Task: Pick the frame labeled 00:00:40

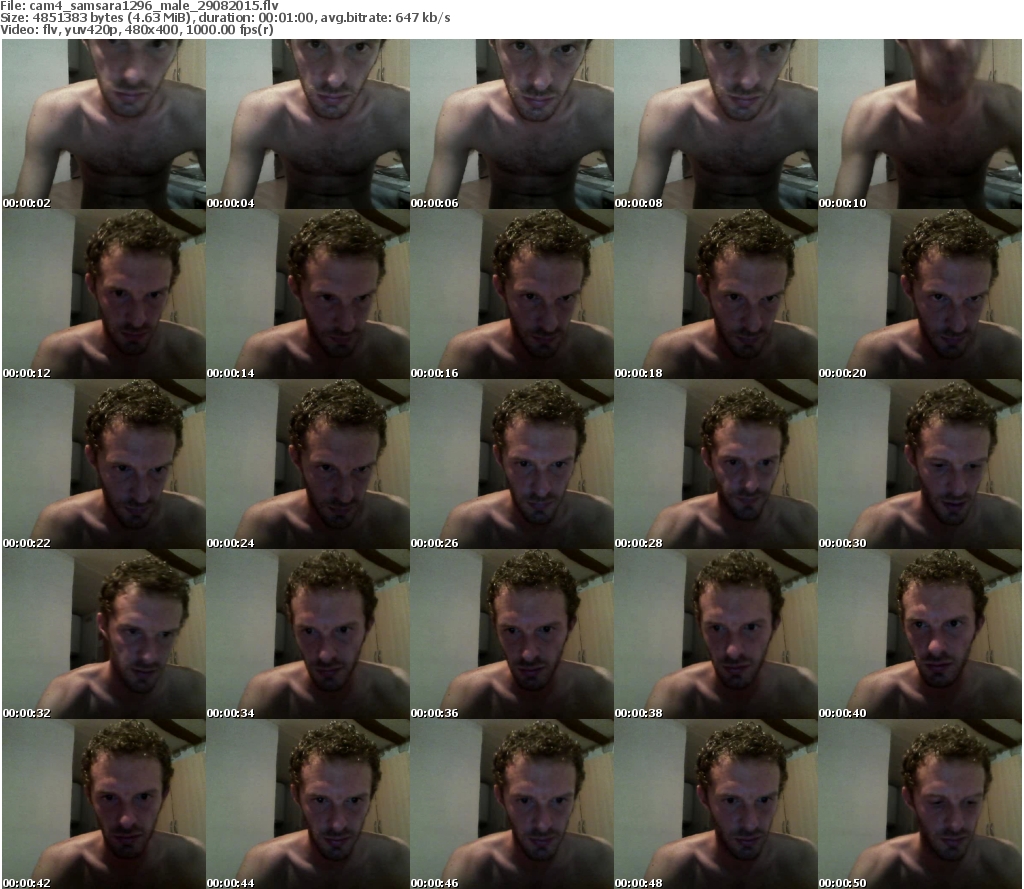Action: point(920,634)
